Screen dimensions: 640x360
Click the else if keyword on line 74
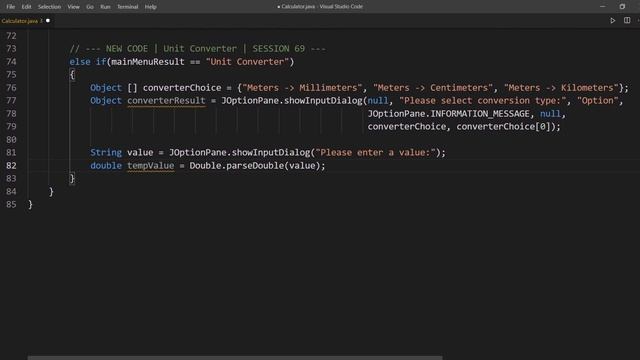[x=88, y=62]
